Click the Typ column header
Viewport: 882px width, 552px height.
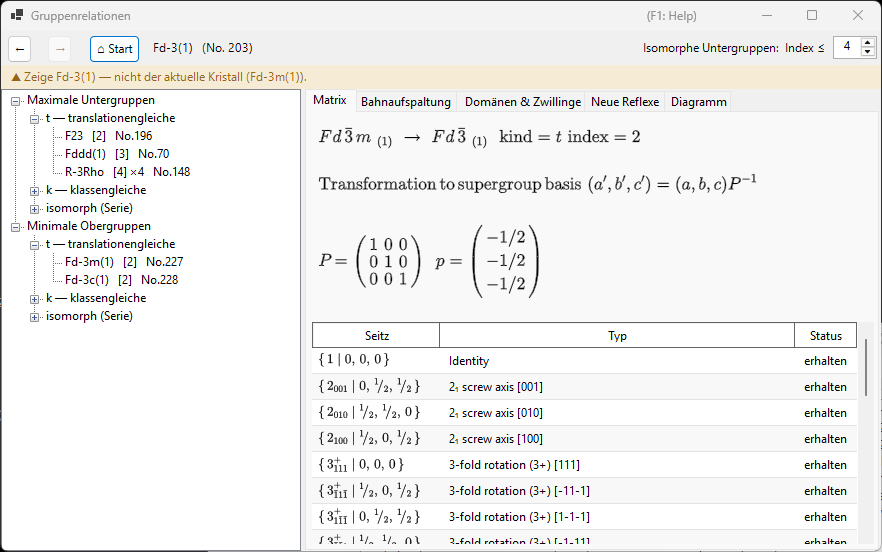(x=617, y=335)
